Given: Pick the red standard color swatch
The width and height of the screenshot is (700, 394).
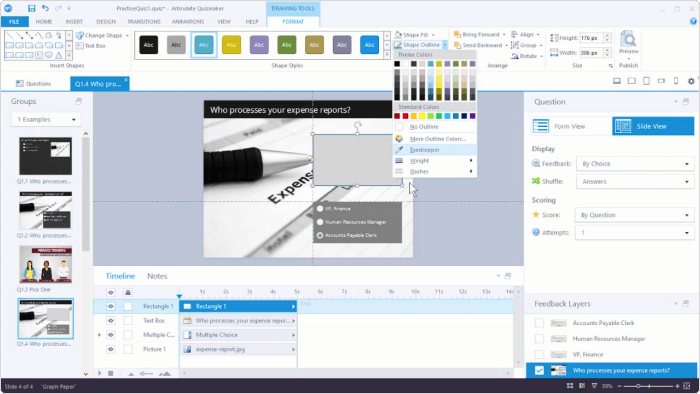Looking at the screenshot, I should 405,116.
